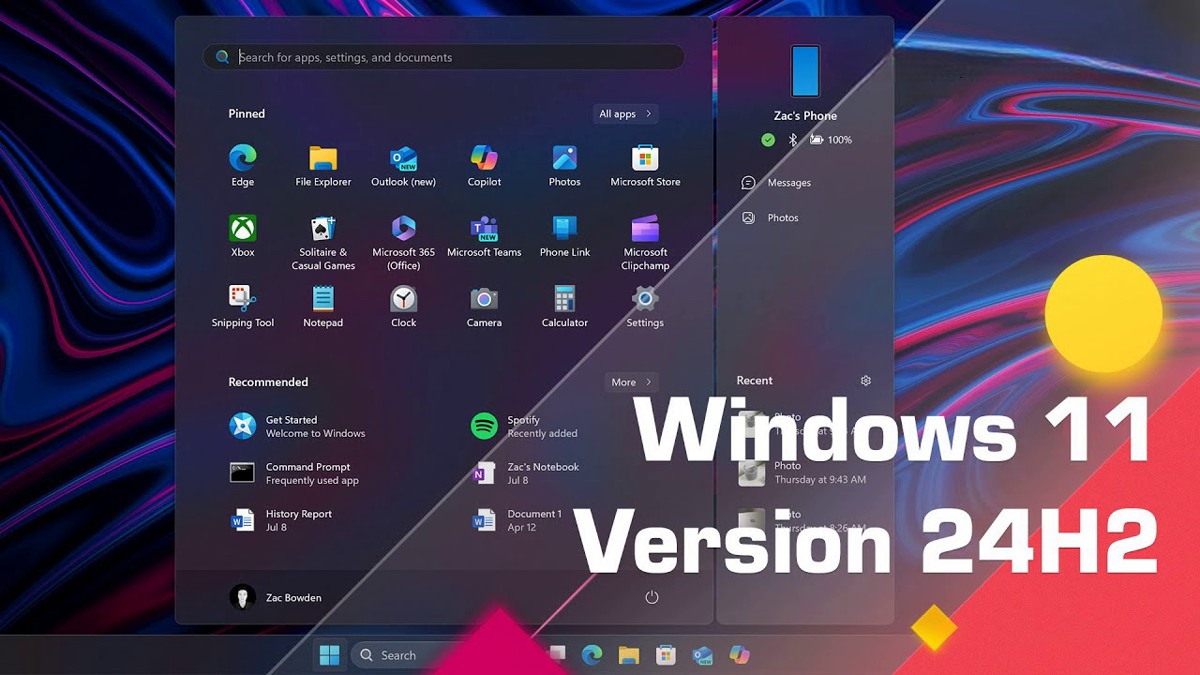Open the Edge app in Pinned
This screenshot has width=1200, height=675.
[x=243, y=166]
